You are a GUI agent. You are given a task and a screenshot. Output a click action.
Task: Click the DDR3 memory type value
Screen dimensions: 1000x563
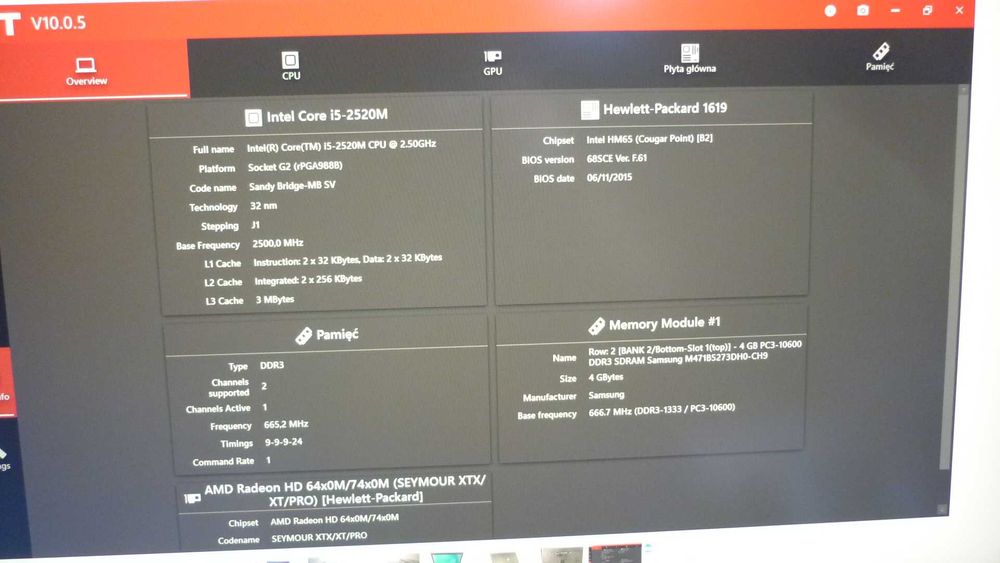click(272, 365)
